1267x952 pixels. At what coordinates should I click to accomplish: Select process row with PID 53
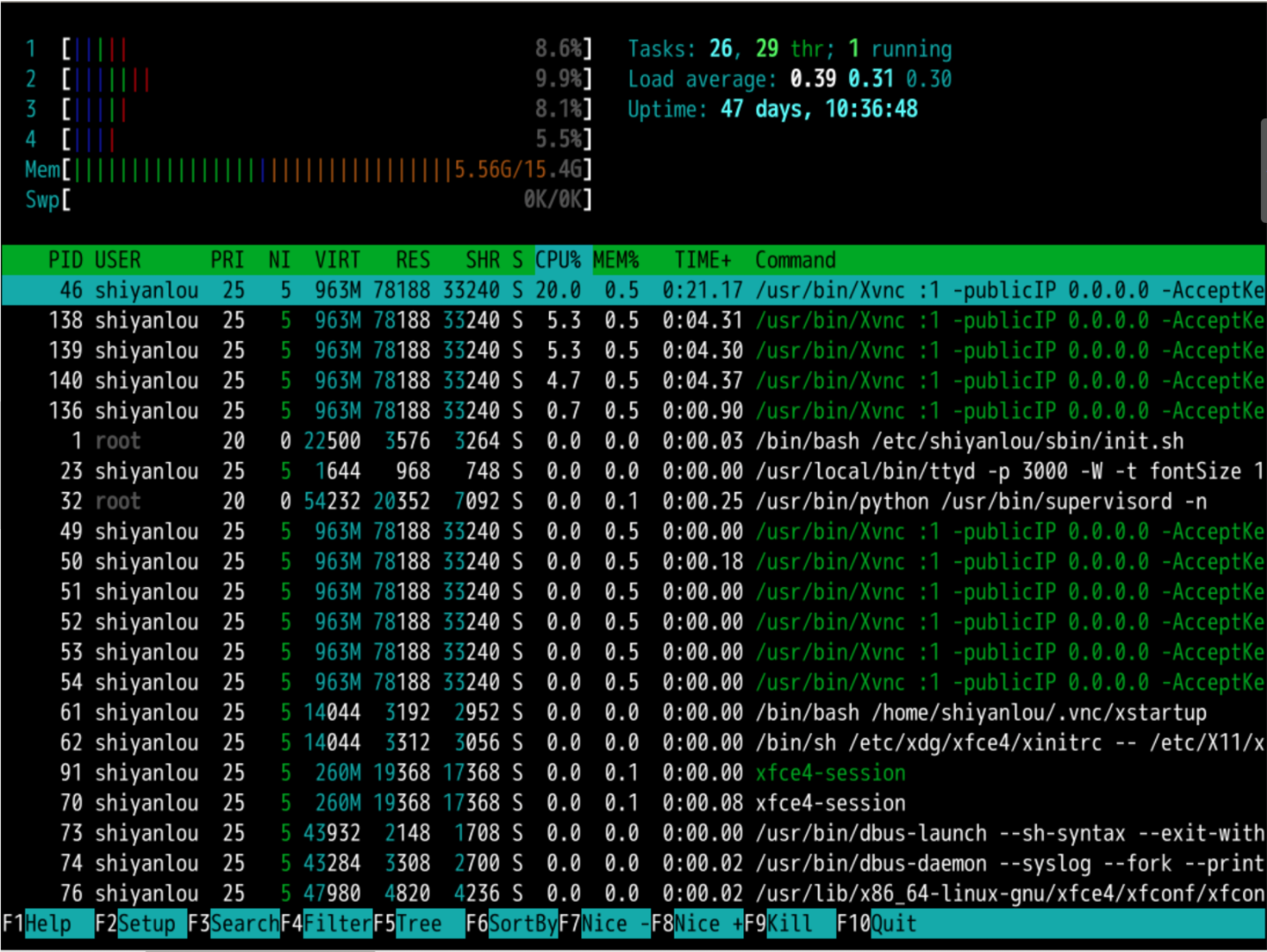[633, 652]
